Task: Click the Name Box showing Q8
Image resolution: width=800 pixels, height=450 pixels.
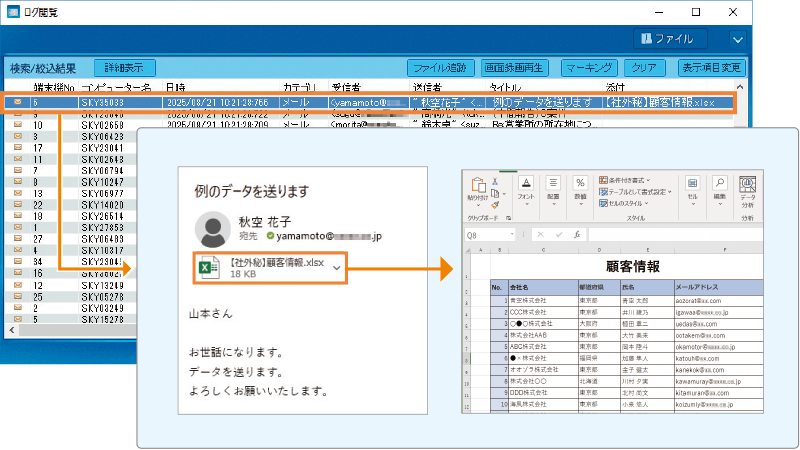Action: (x=490, y=235)
